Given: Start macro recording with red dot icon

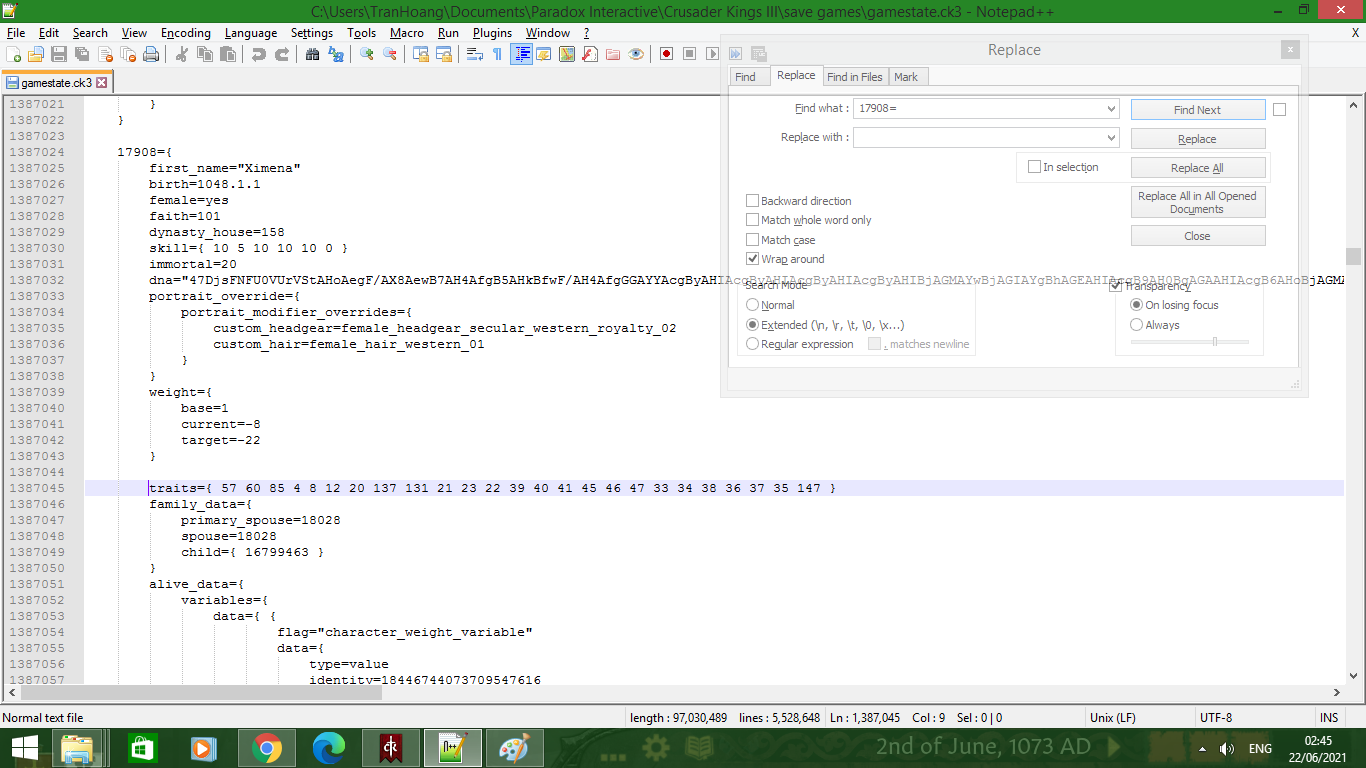Looking at the screenshot, I should [x=667, y=54].
